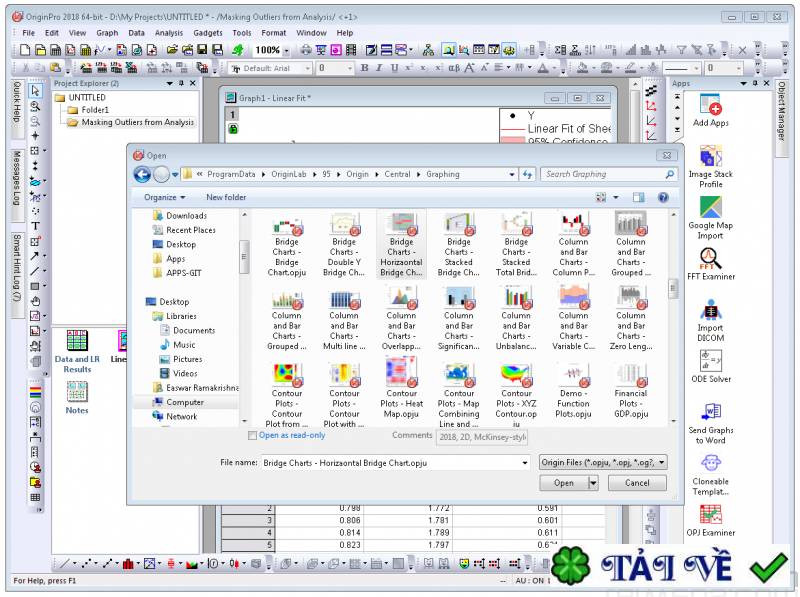Open file type filter Origin Files dropdown
The image size is (800, 597).
pos(604,462)
